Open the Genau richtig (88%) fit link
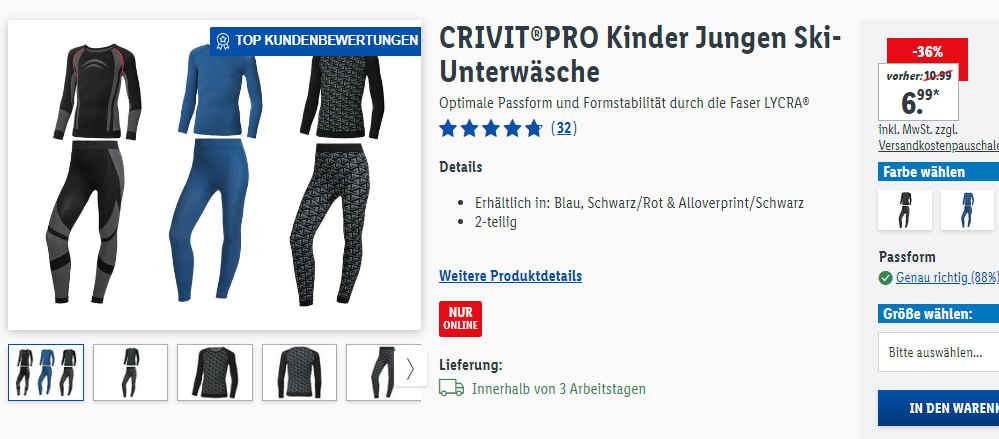 click(x=947, y=278)
